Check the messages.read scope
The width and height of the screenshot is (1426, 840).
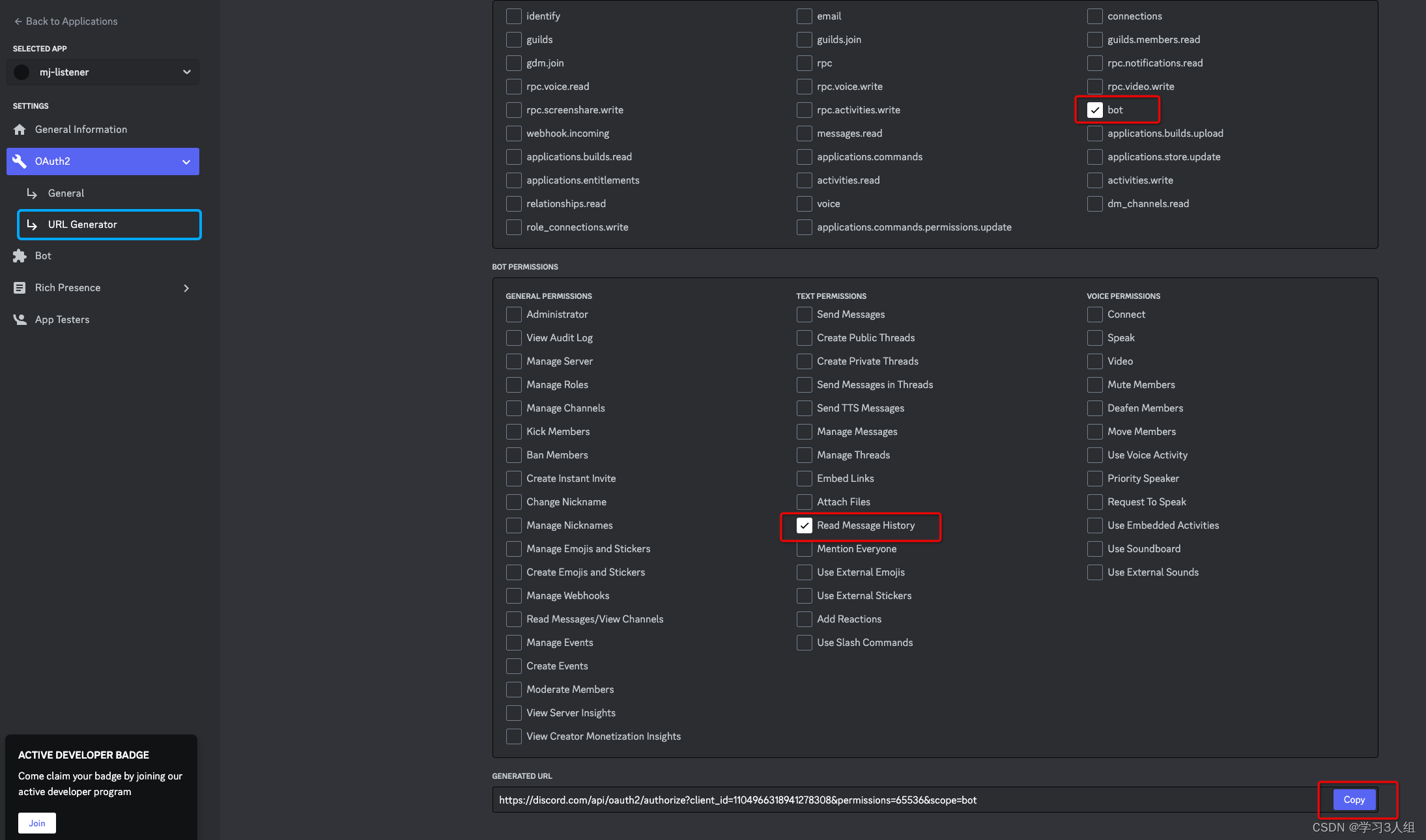coord(804,133)
